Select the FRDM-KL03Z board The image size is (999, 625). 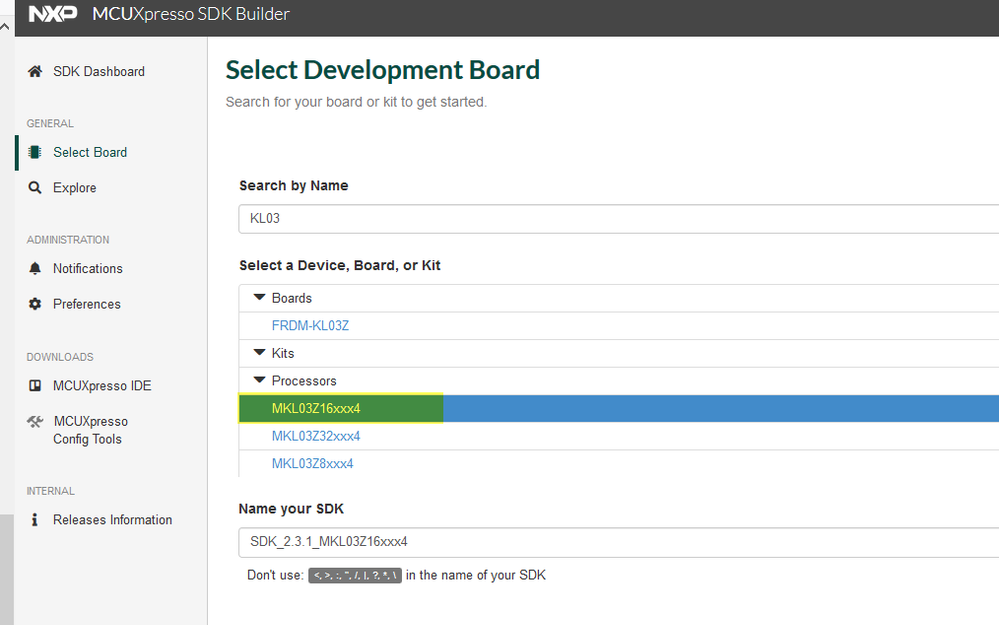(x=310, y=326)
